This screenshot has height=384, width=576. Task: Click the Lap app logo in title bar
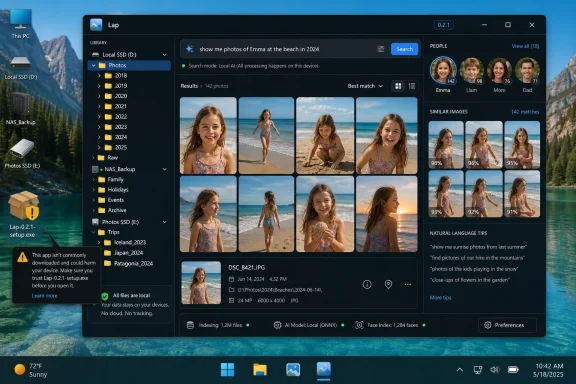click(x=96, y=25)
